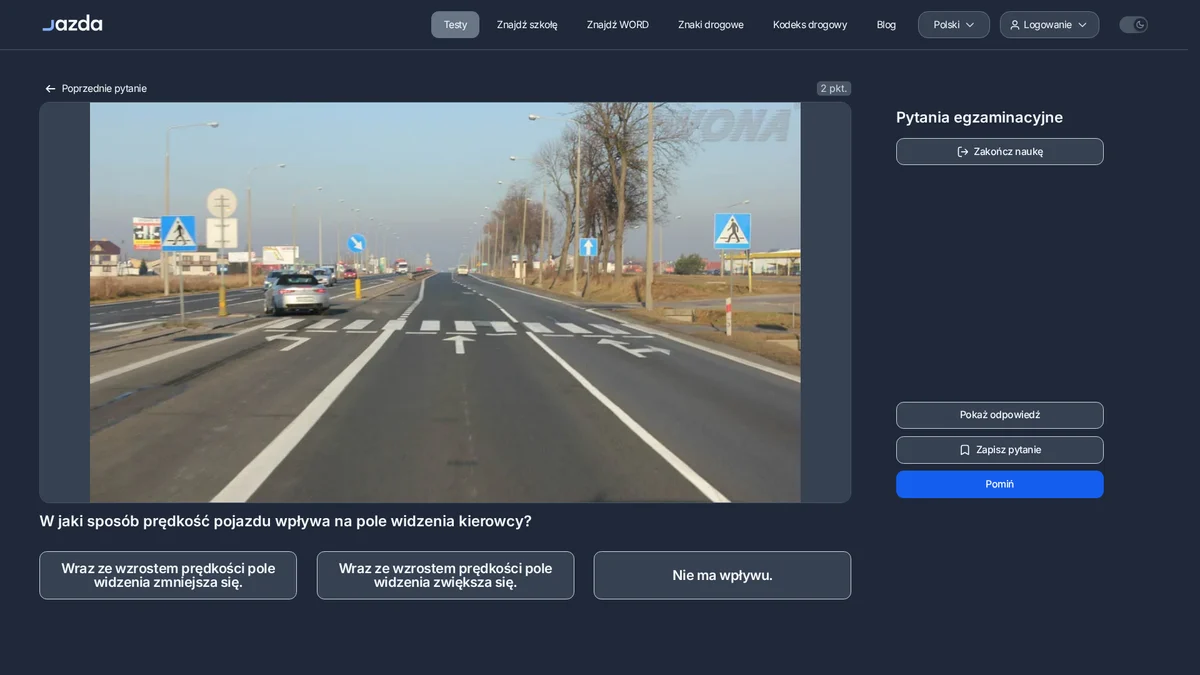Open the Blog link
This screenshot has height=675, width=1200.
tap(886, 25)
